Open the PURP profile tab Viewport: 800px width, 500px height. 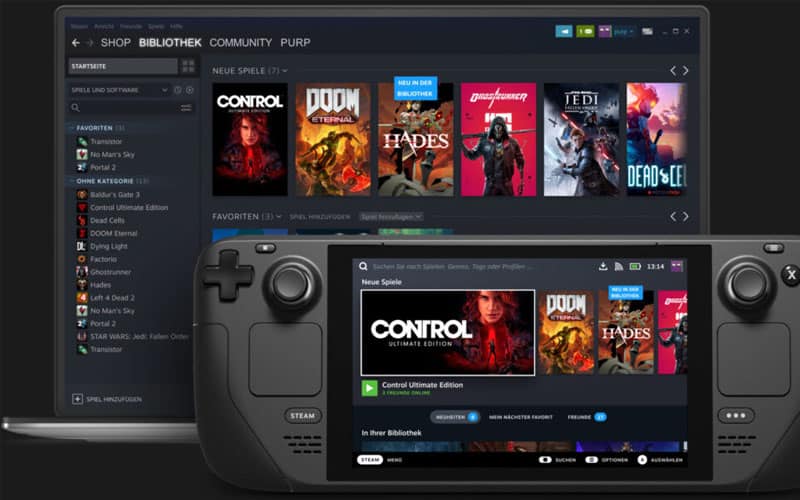pyautogui.click(x=295, y=43)
